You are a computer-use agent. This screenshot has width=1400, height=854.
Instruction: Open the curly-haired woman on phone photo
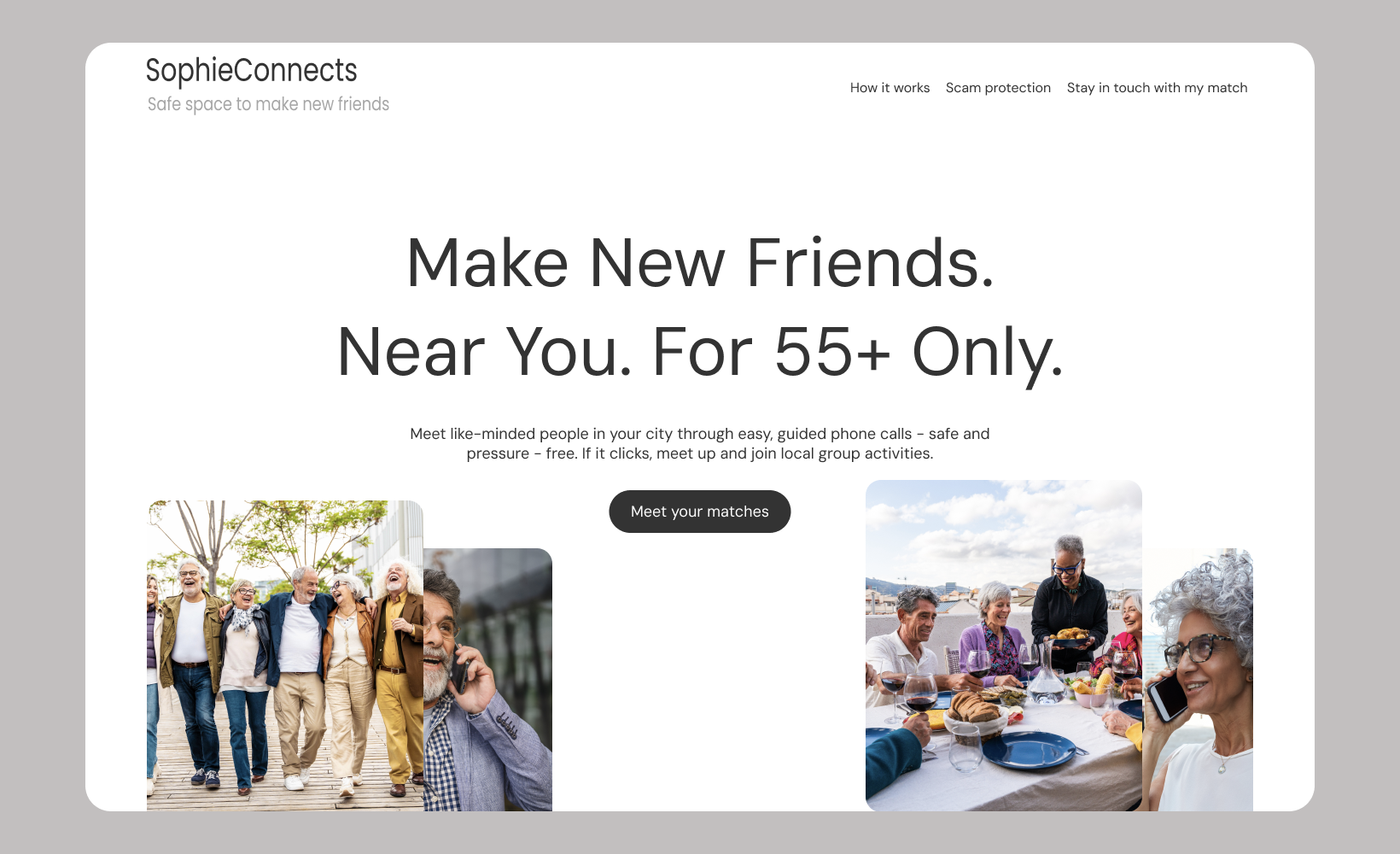coord(1198,680)
